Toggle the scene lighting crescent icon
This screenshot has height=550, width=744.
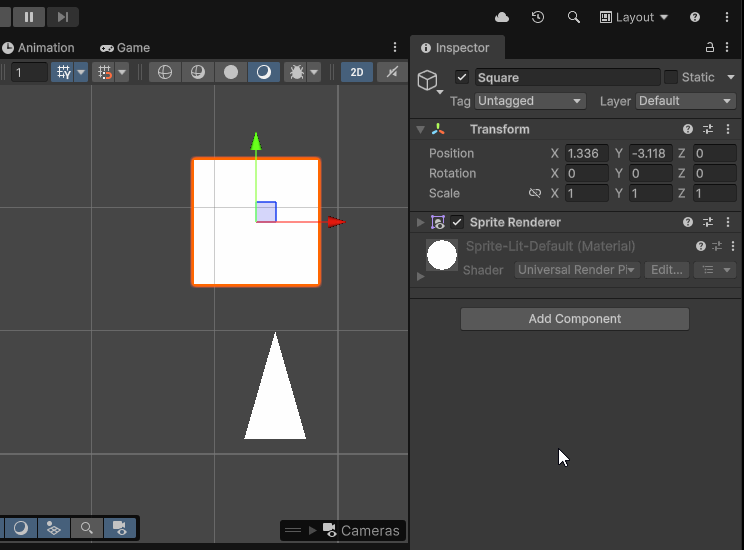(264, 73)
